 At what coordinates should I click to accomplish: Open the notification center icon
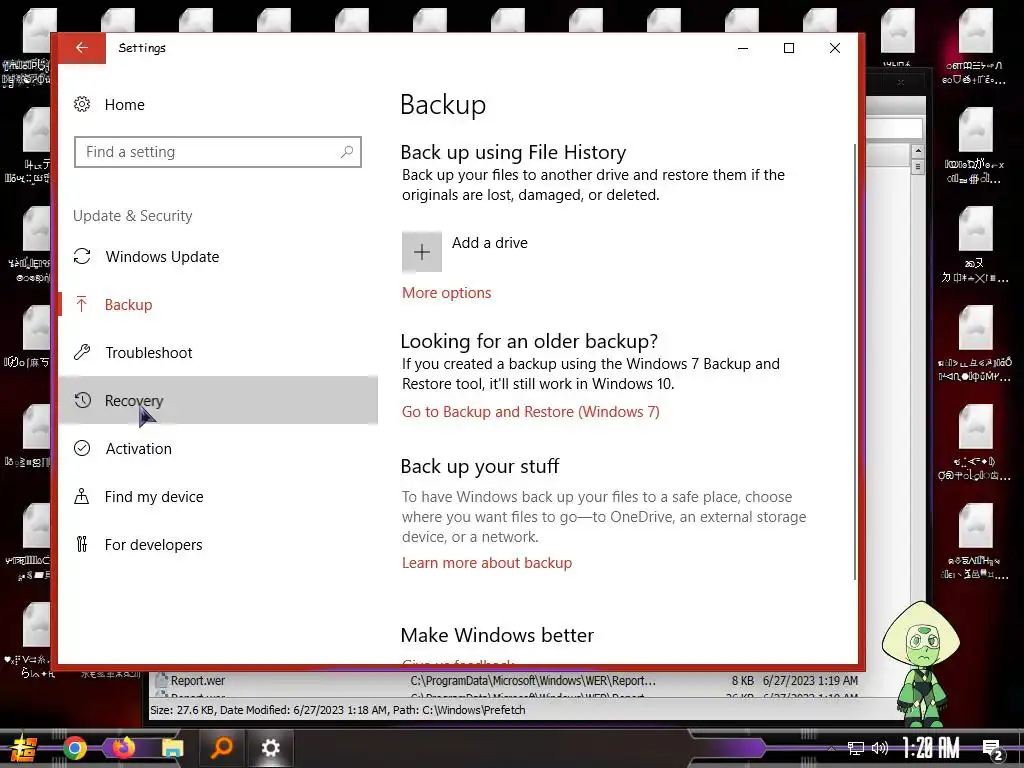(x=993, y=749)
